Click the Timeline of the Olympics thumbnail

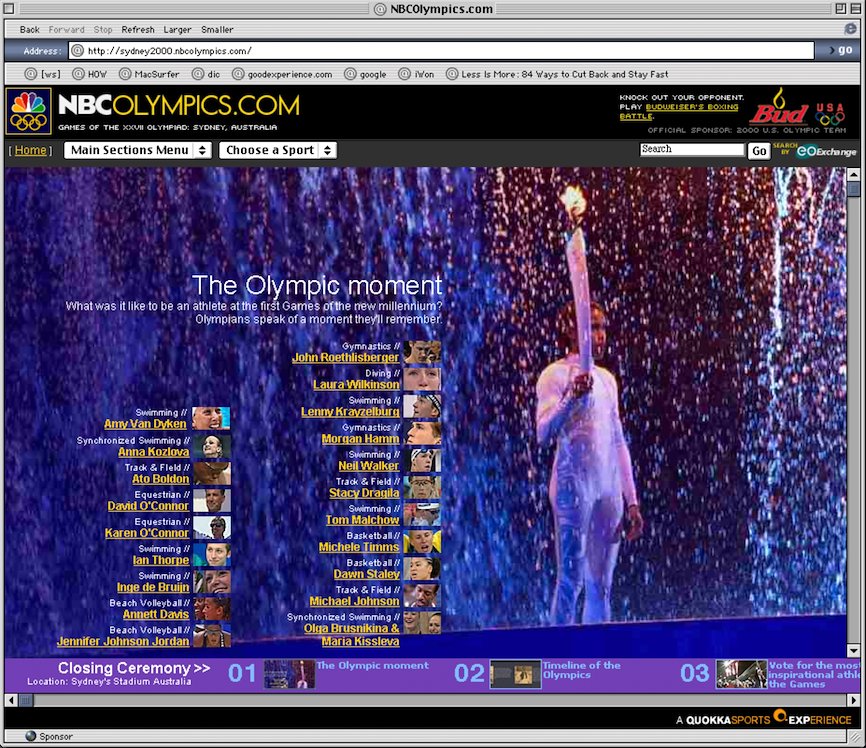515,674
